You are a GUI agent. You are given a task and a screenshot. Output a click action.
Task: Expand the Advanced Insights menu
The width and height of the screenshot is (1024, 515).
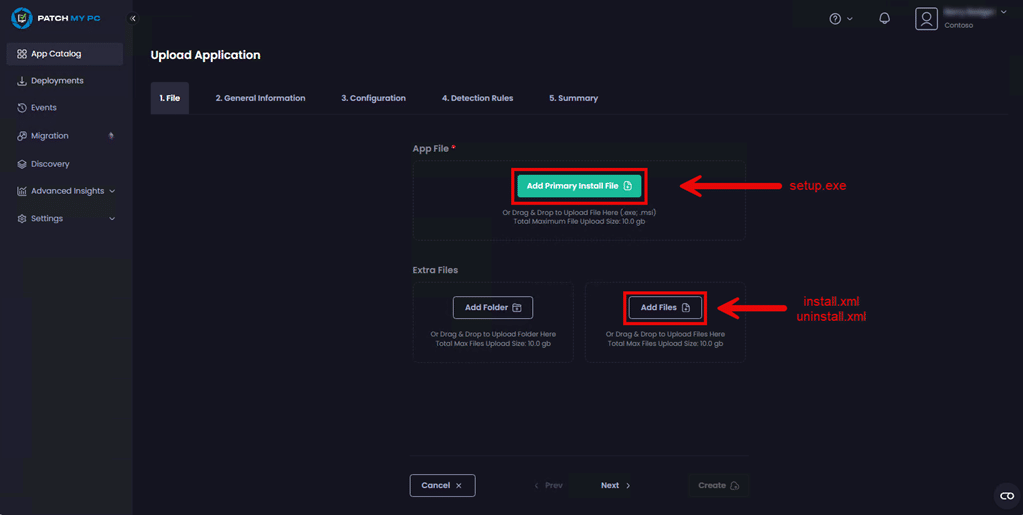66,191
